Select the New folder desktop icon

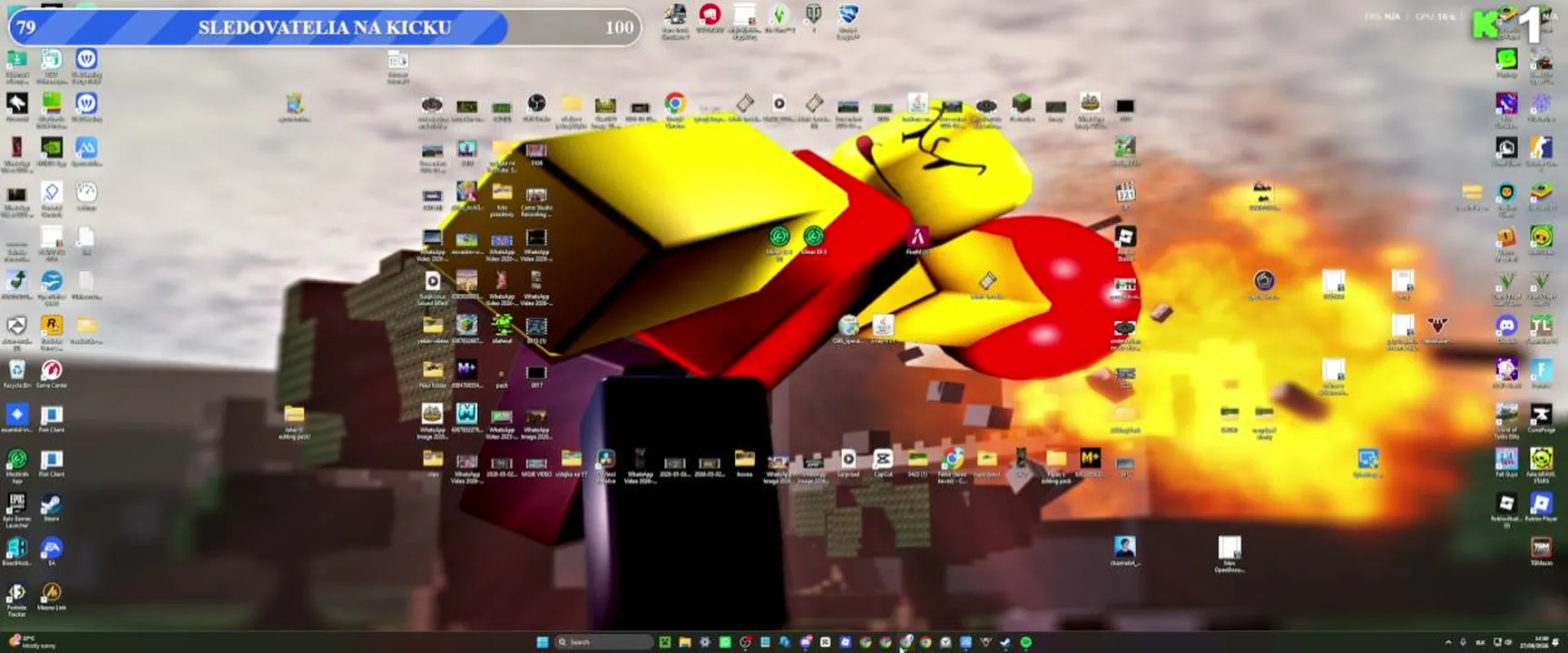[x=432, y=373]
